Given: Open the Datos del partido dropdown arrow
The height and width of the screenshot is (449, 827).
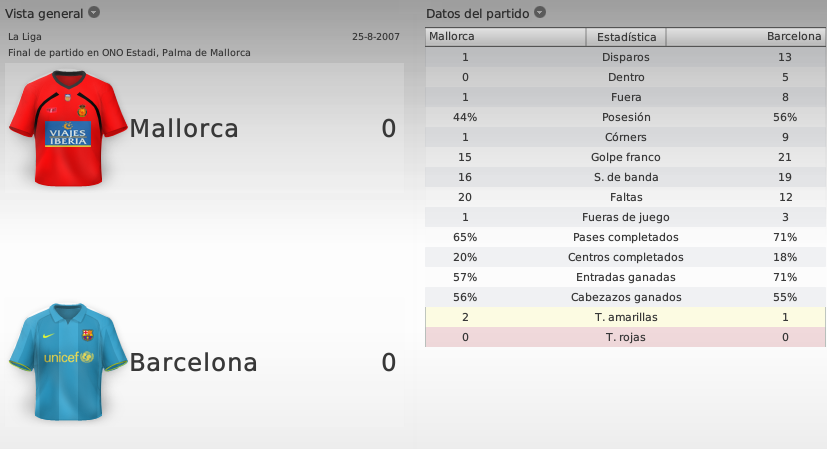Looking at the screenshot, I should click(540, 12).
